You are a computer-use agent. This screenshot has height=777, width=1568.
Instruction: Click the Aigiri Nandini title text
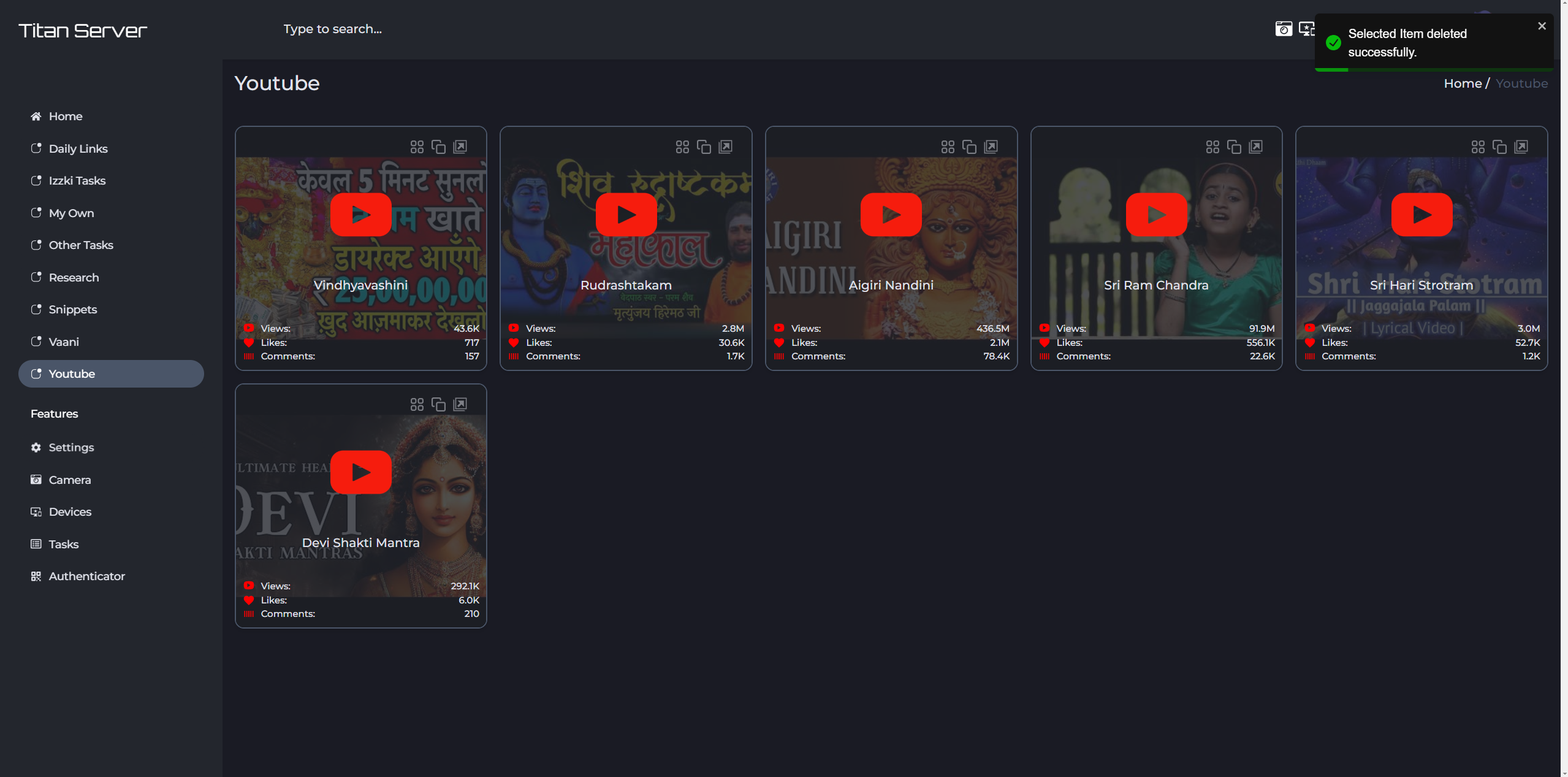tap(891, 285)
